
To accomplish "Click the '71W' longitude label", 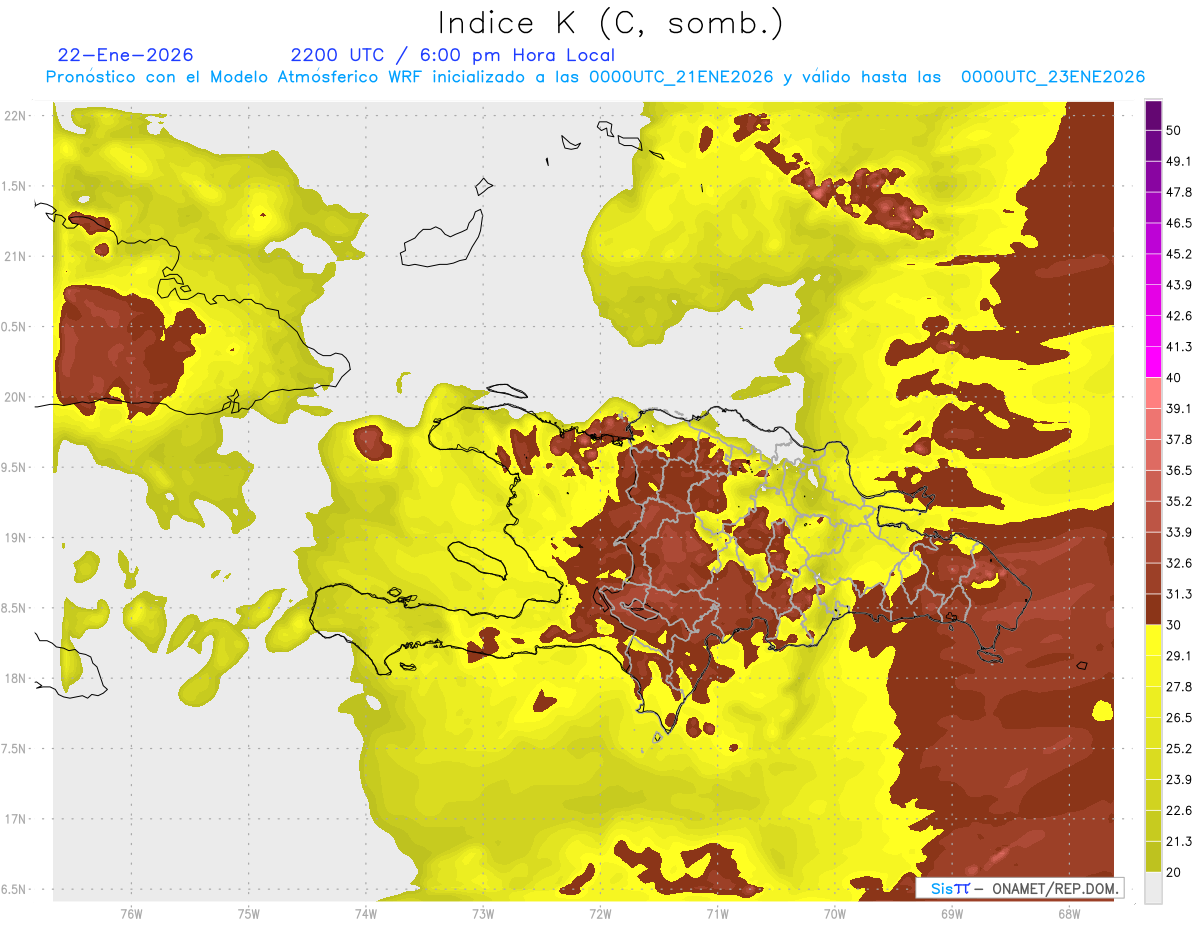I will click(717, 913).
